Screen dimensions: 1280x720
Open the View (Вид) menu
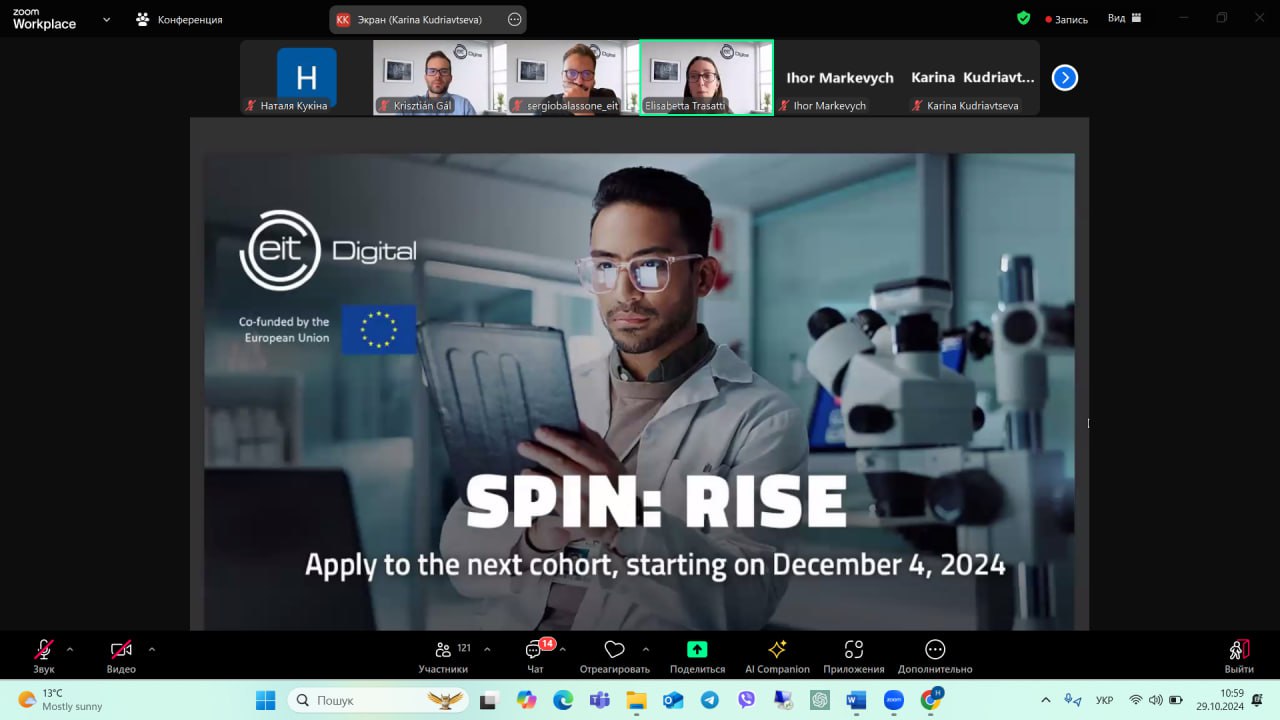(x=1122, y=18)
